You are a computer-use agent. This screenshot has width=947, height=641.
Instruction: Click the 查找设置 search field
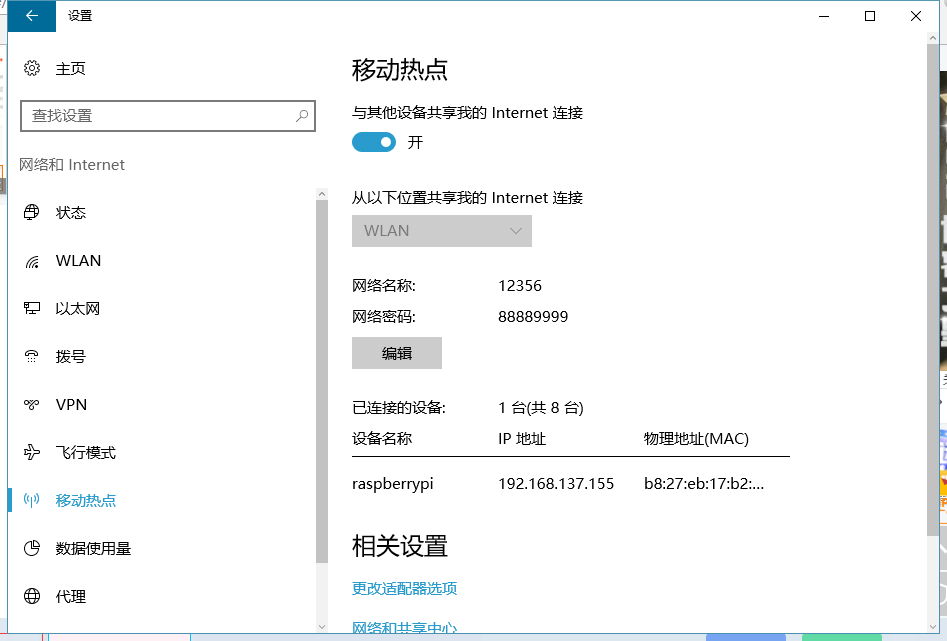[x=168, y=115]
